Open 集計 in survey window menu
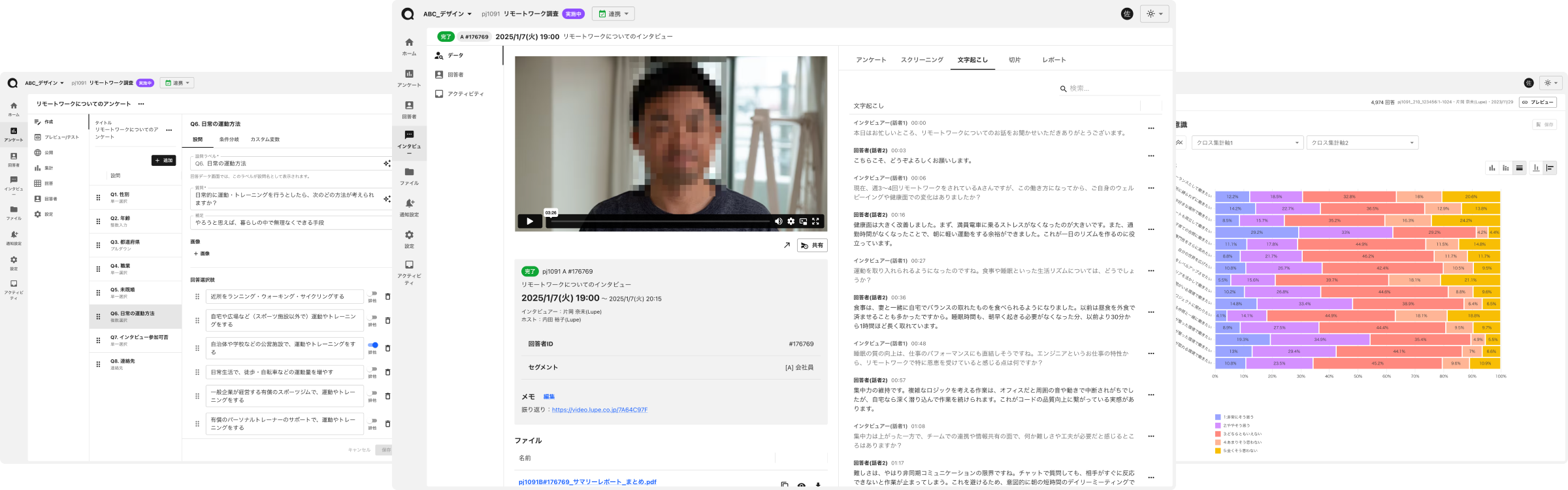Viewport: 1568px width, 490px height. pyautogui.click(x=44, y=168)
